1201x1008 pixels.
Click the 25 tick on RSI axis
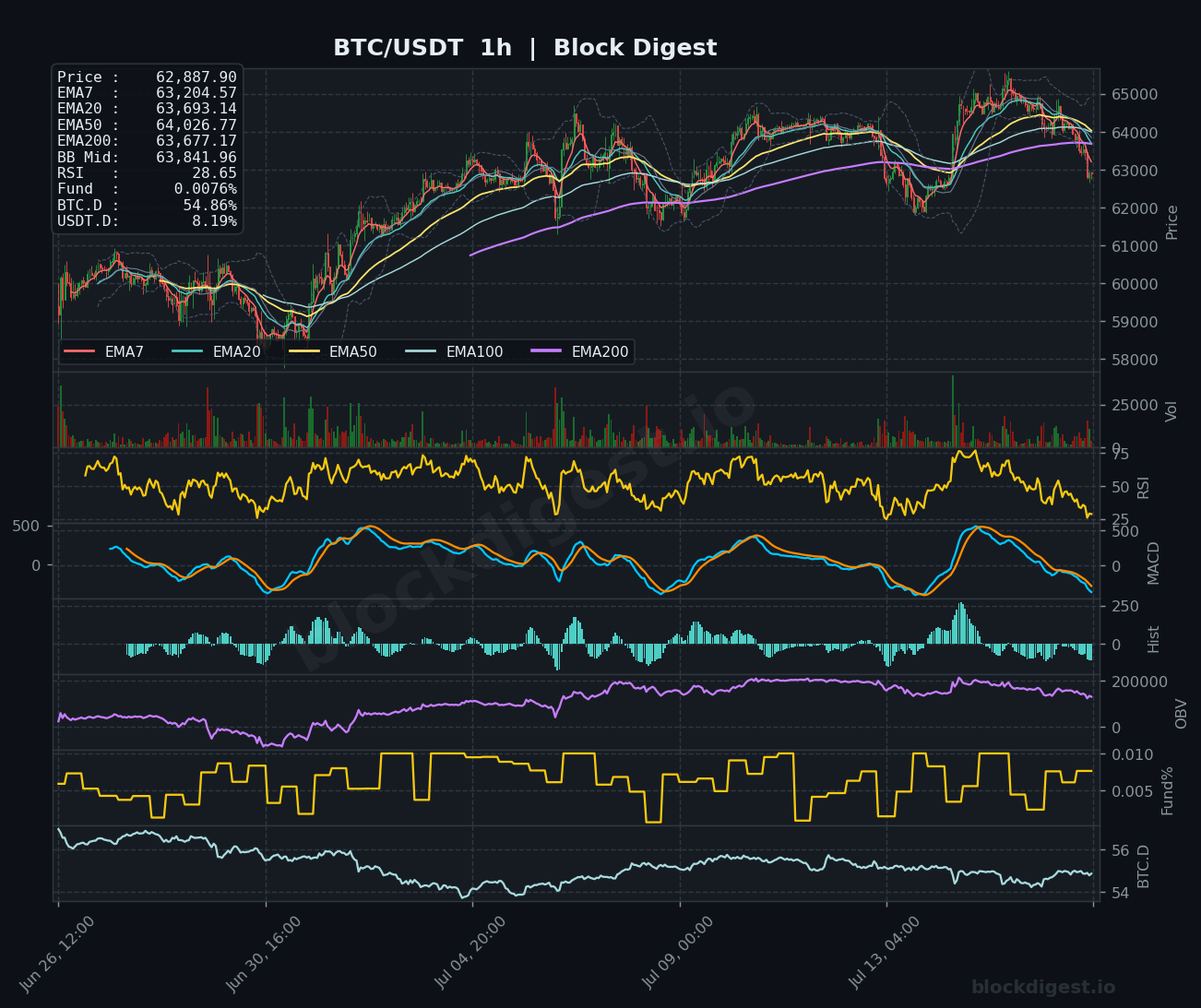pyautogui.click(x=1120, y=520)
